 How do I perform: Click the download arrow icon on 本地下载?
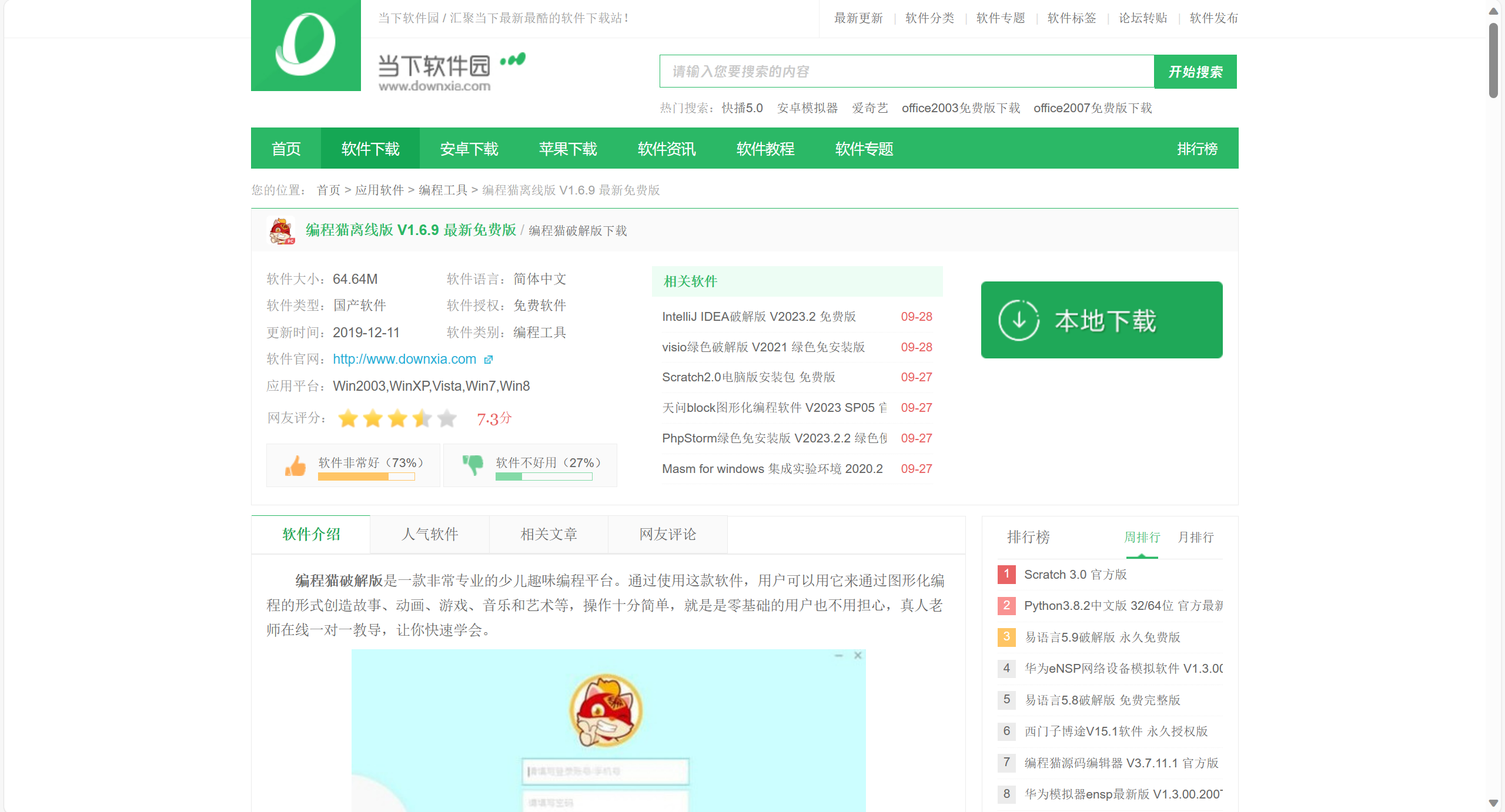tap(1019, 320)
